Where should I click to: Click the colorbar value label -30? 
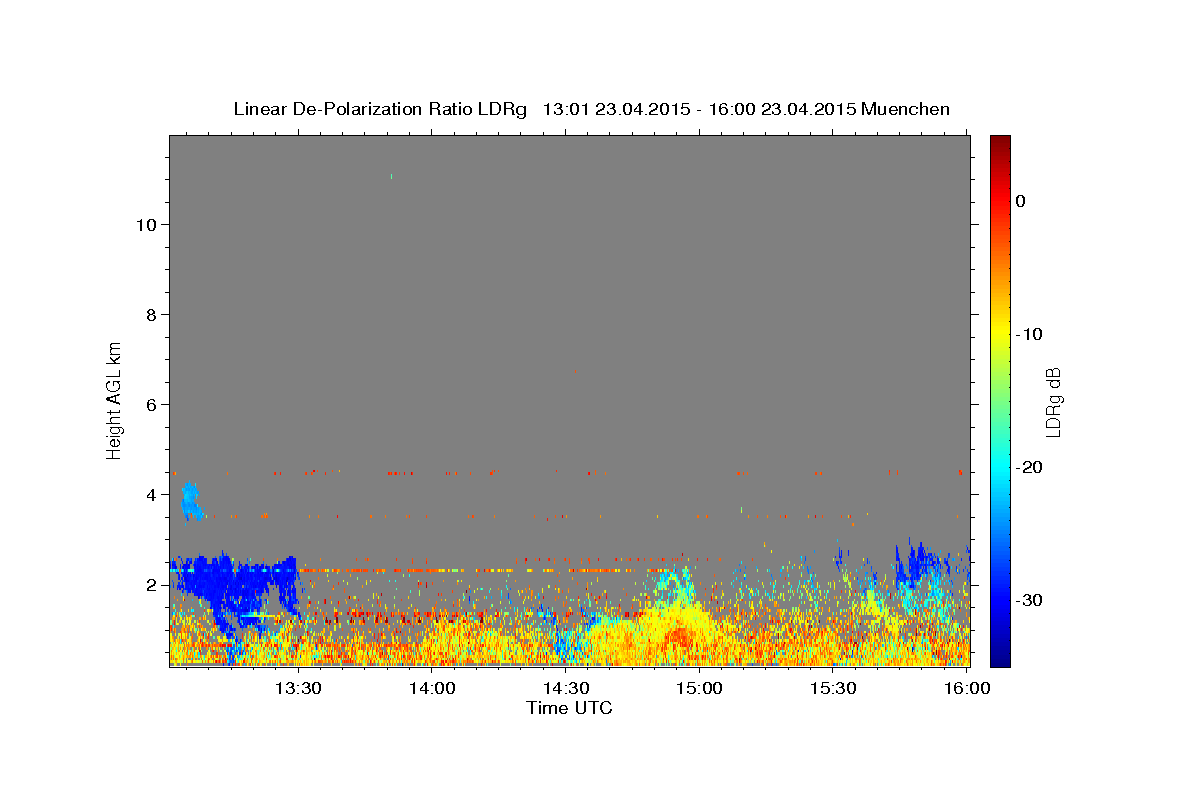click(x=1029, y=600)
